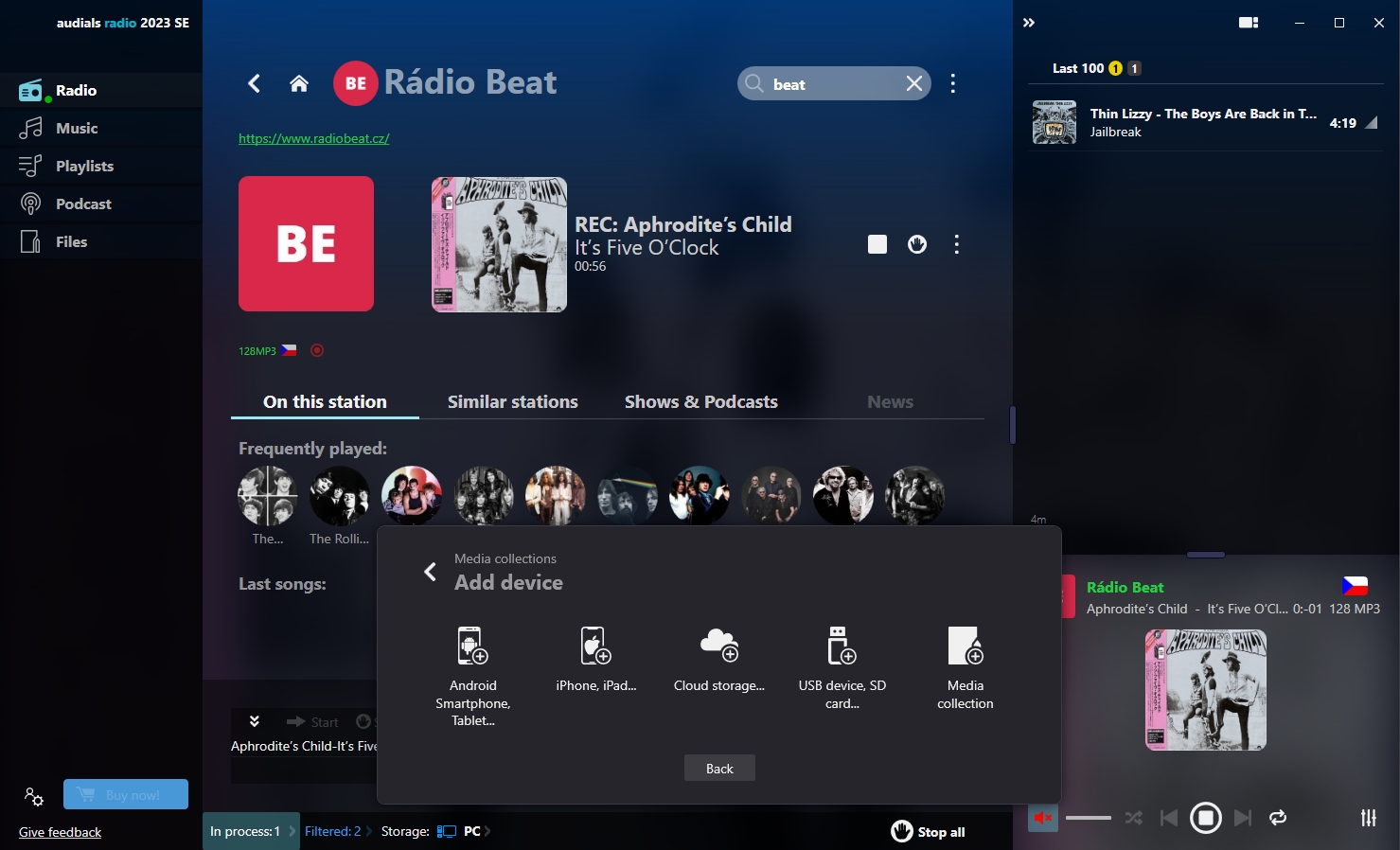Switch to the News tab
This screenshot has width=1400, height=850.
pyautogui.click(x=890, y=401)
